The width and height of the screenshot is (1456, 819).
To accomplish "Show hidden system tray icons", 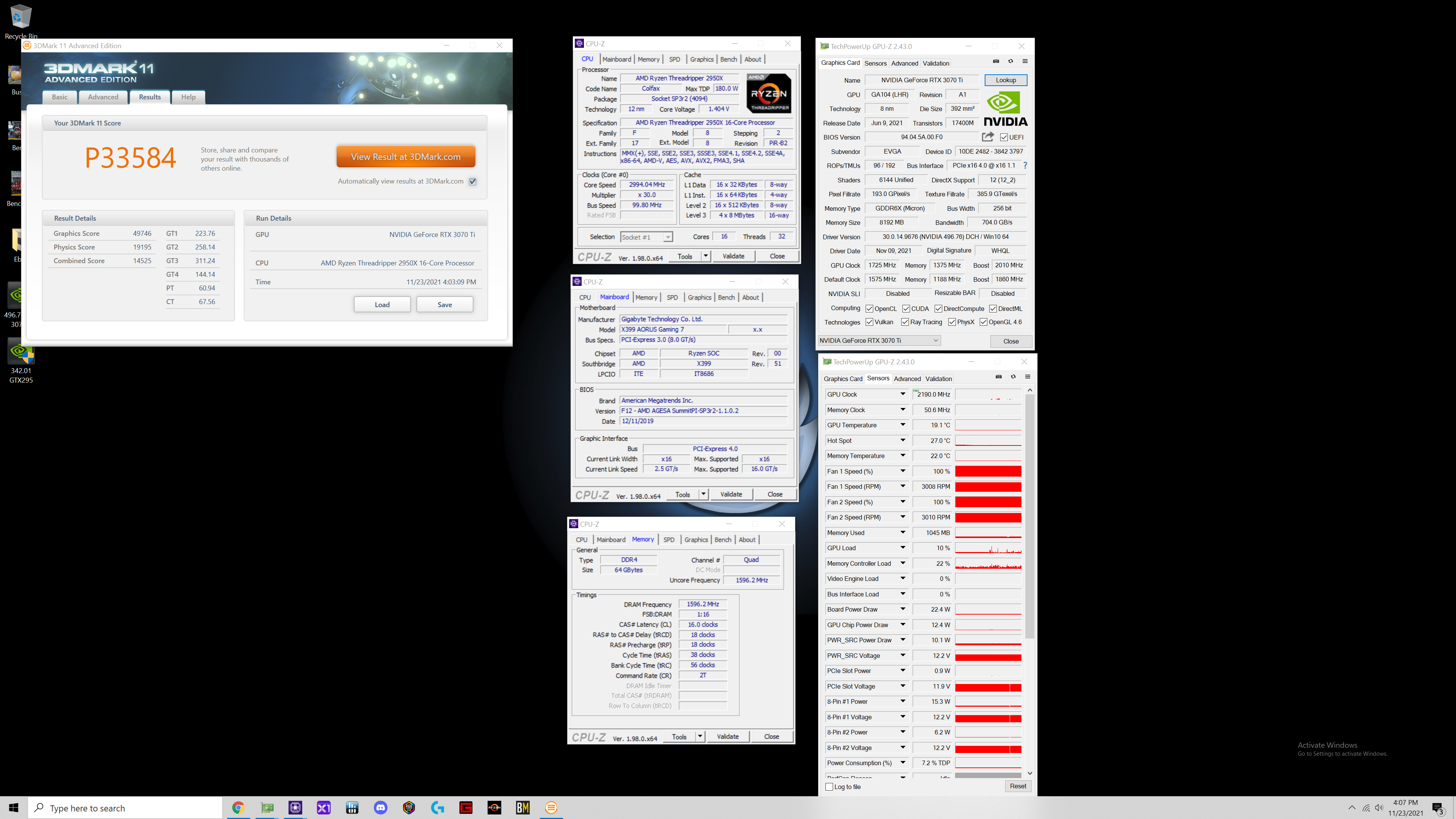I will pos(1352,808).
